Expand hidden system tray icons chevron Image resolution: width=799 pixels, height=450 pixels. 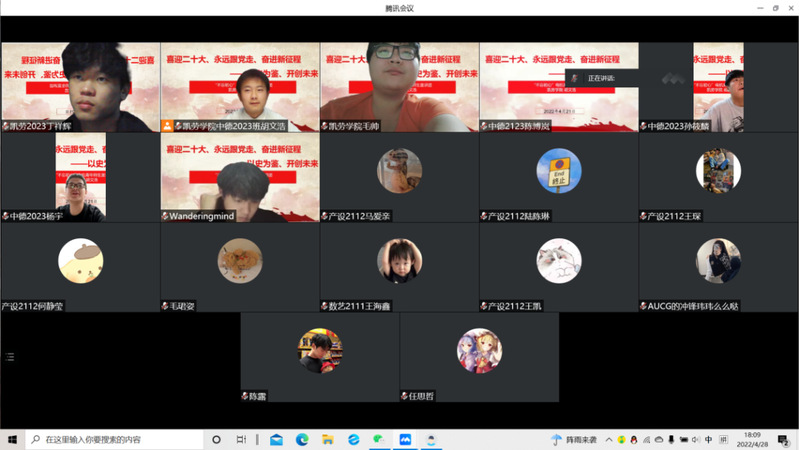[x=609, y=439]
